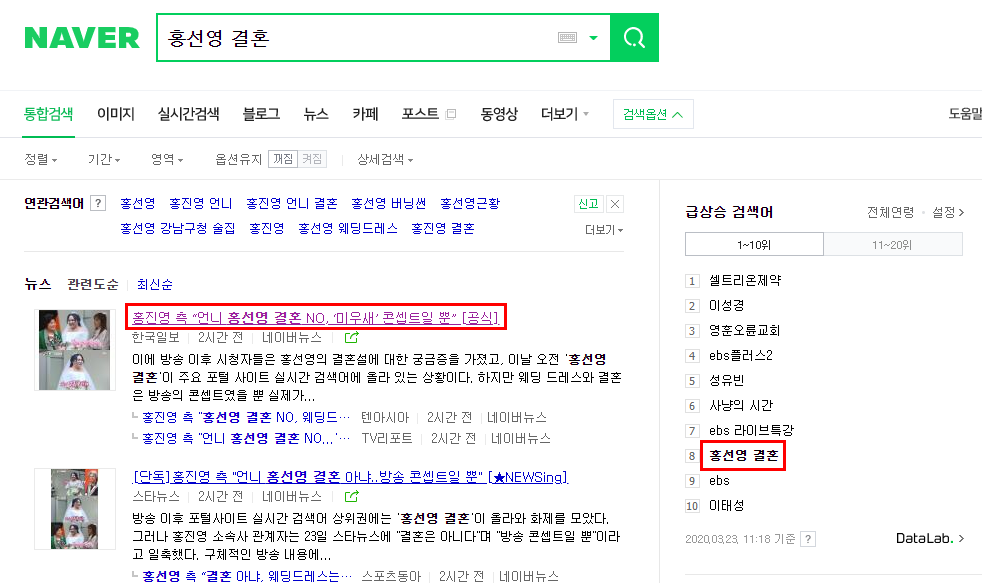Click the green search magnifier button
The image size is (982, 583).
coord(634,38)
